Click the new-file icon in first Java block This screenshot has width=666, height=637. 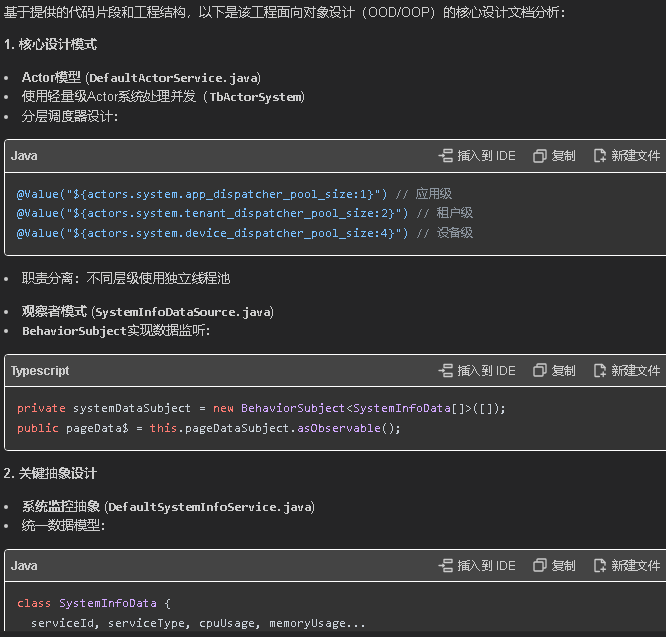[x=600, y=156]
